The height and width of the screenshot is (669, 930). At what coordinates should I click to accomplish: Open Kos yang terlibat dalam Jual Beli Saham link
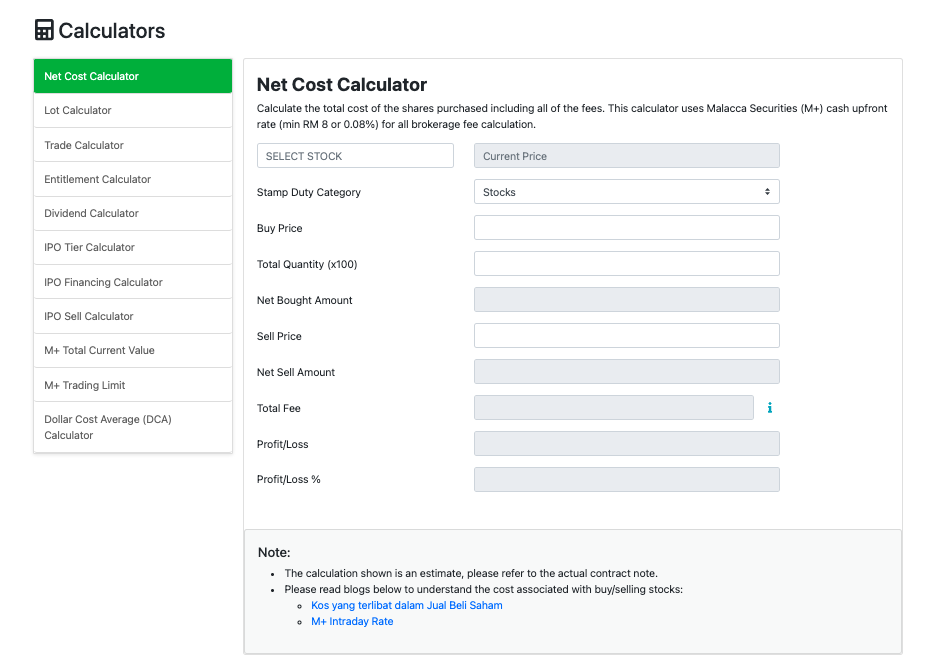point(406,605)
